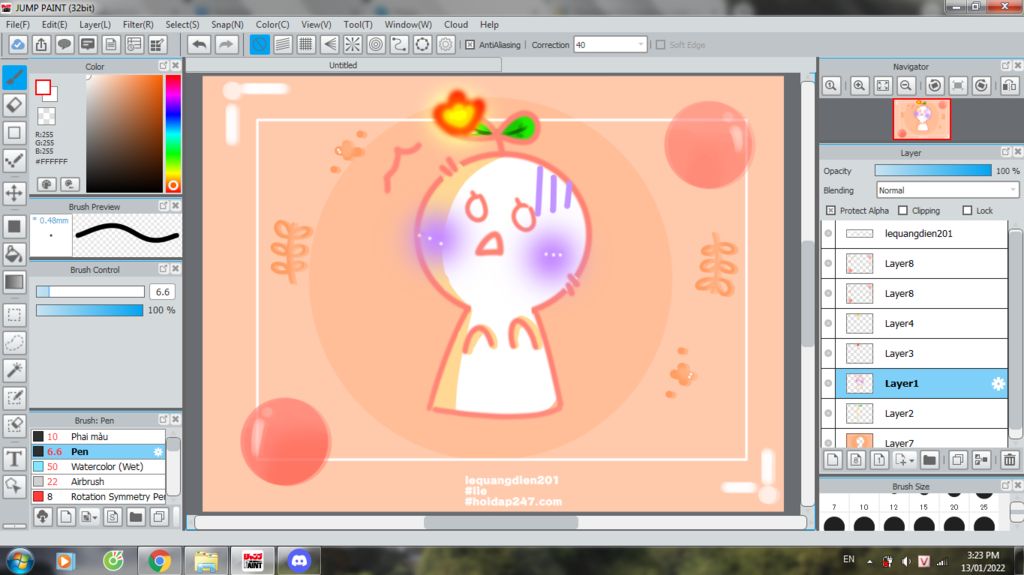The image size is (1024, 575).
Task: Select the Watercolor (Wet) brush
Action: [x=98, y=467]
